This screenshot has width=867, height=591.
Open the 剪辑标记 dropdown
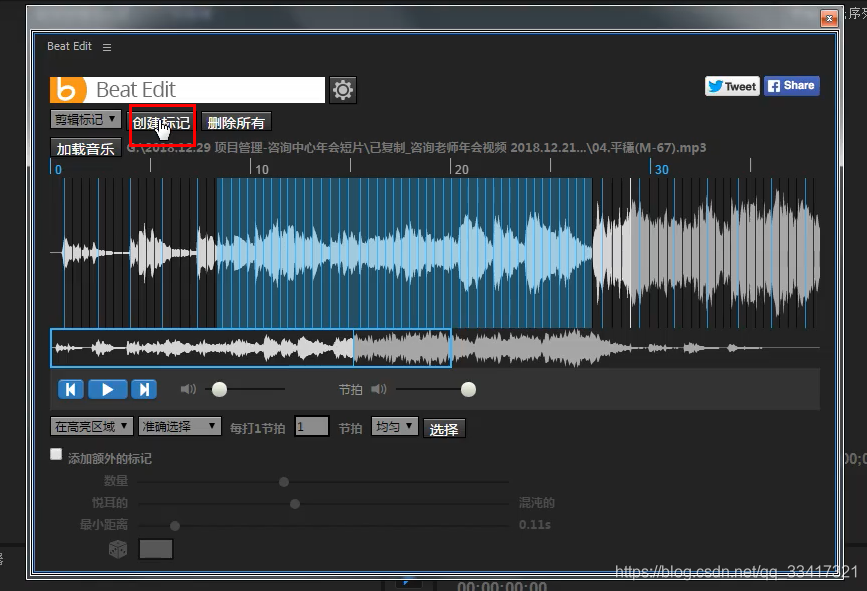coord(85,119)
